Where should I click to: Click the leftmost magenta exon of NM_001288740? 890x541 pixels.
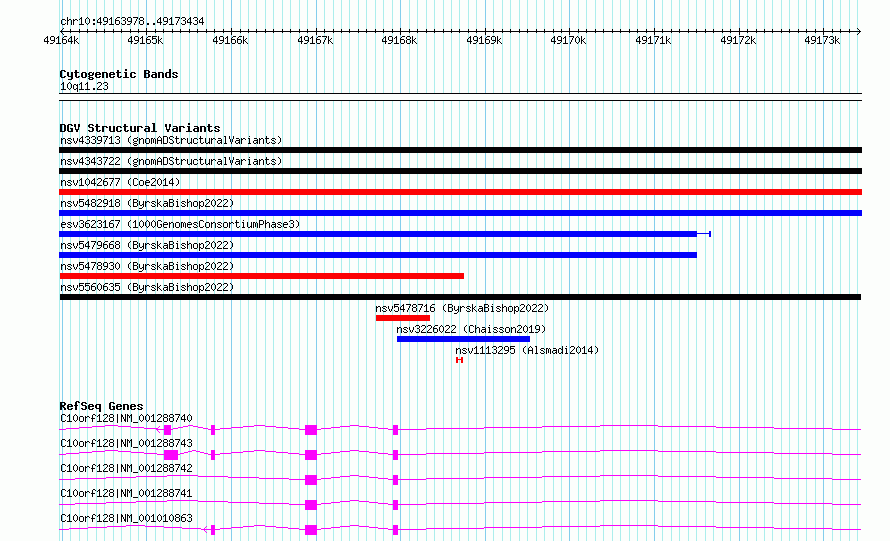[x=167, y=430]
